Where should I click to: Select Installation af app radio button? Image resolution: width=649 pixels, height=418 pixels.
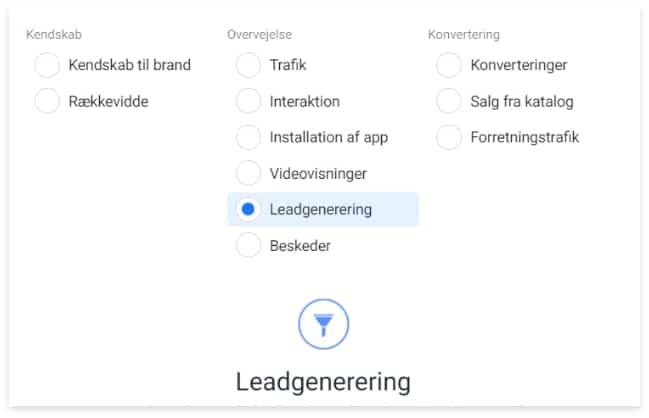[x=248, y=137]
